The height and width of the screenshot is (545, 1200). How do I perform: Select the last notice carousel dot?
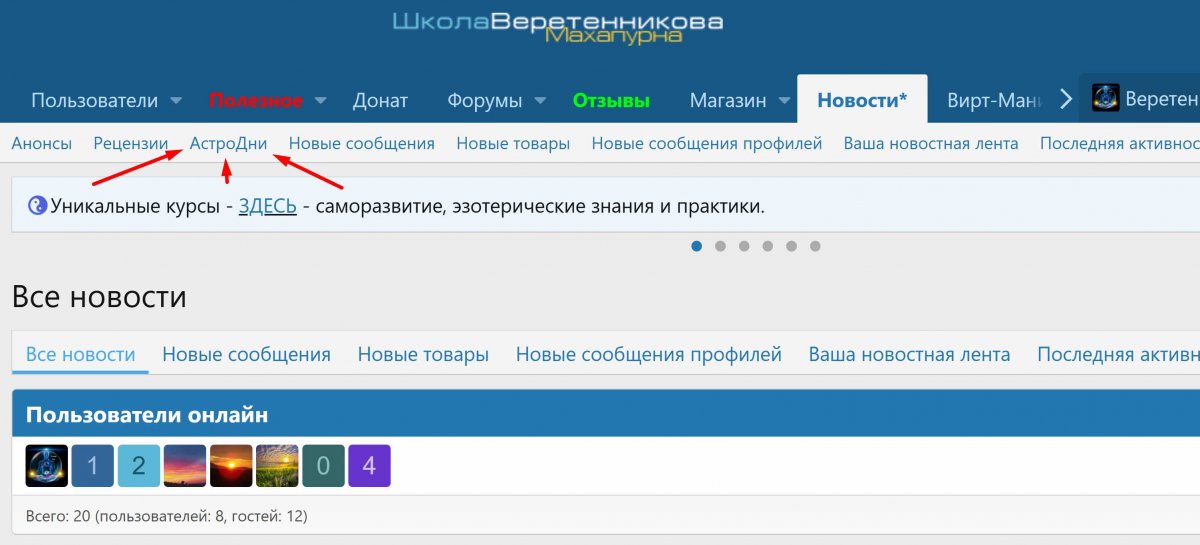tap(815, 246)
